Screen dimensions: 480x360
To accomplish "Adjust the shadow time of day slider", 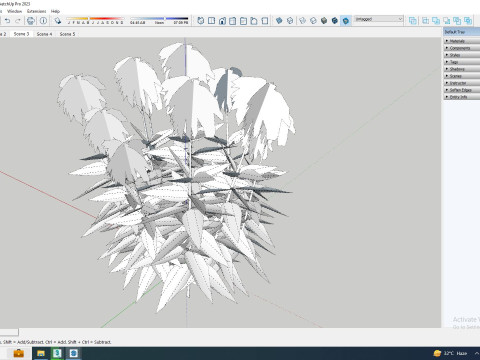I will (159, 19).
